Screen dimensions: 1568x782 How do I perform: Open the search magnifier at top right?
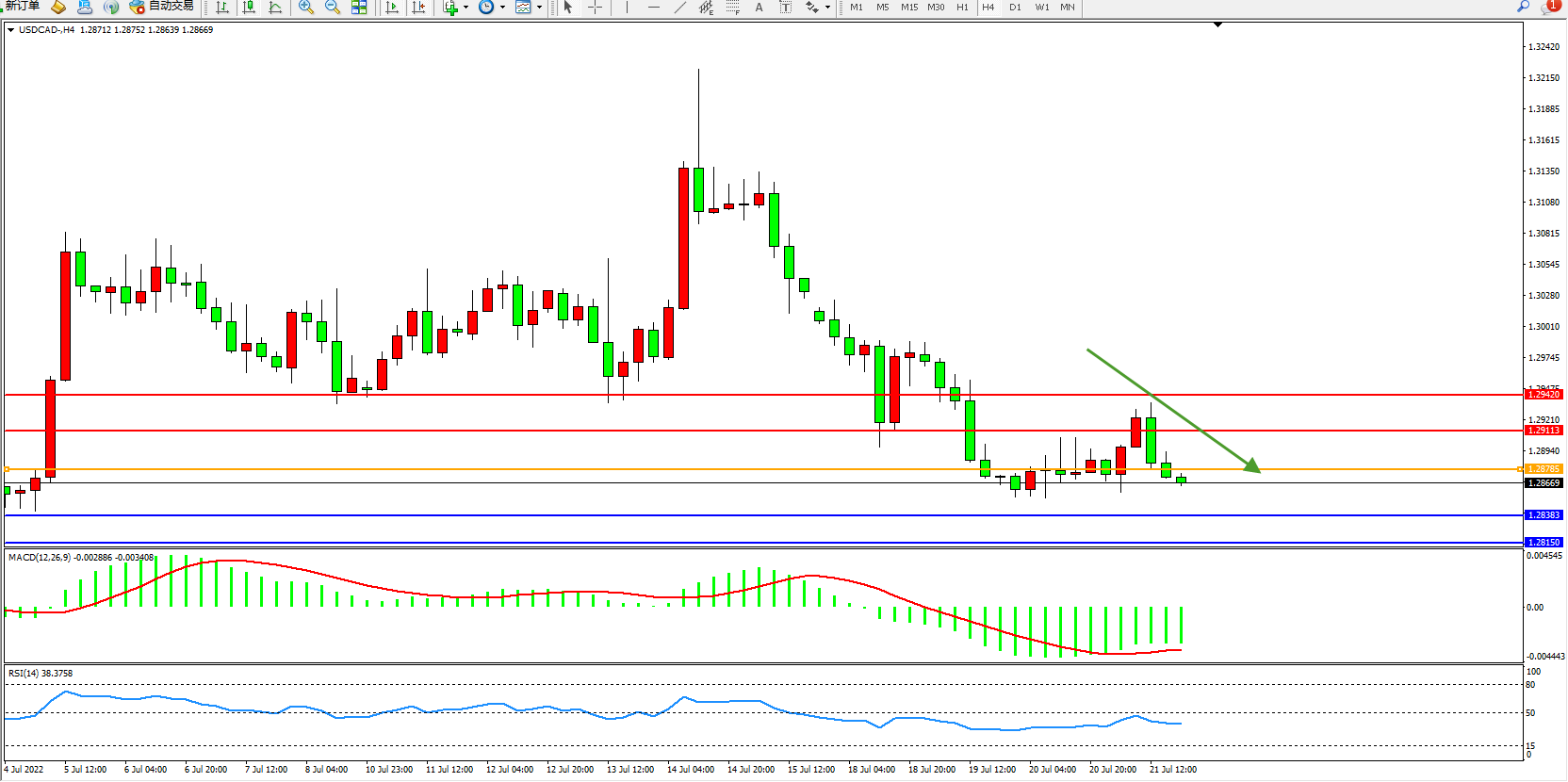click(x=1523, y=7)
